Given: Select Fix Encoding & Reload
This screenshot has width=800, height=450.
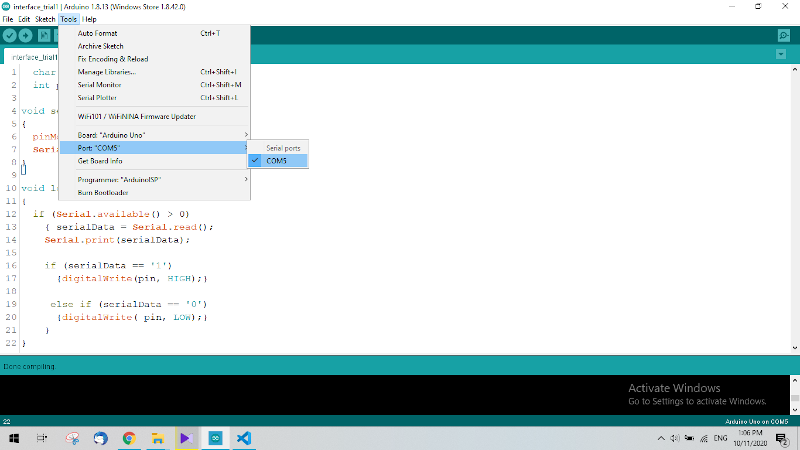Looking at the screenshot, I should [155, 59].
